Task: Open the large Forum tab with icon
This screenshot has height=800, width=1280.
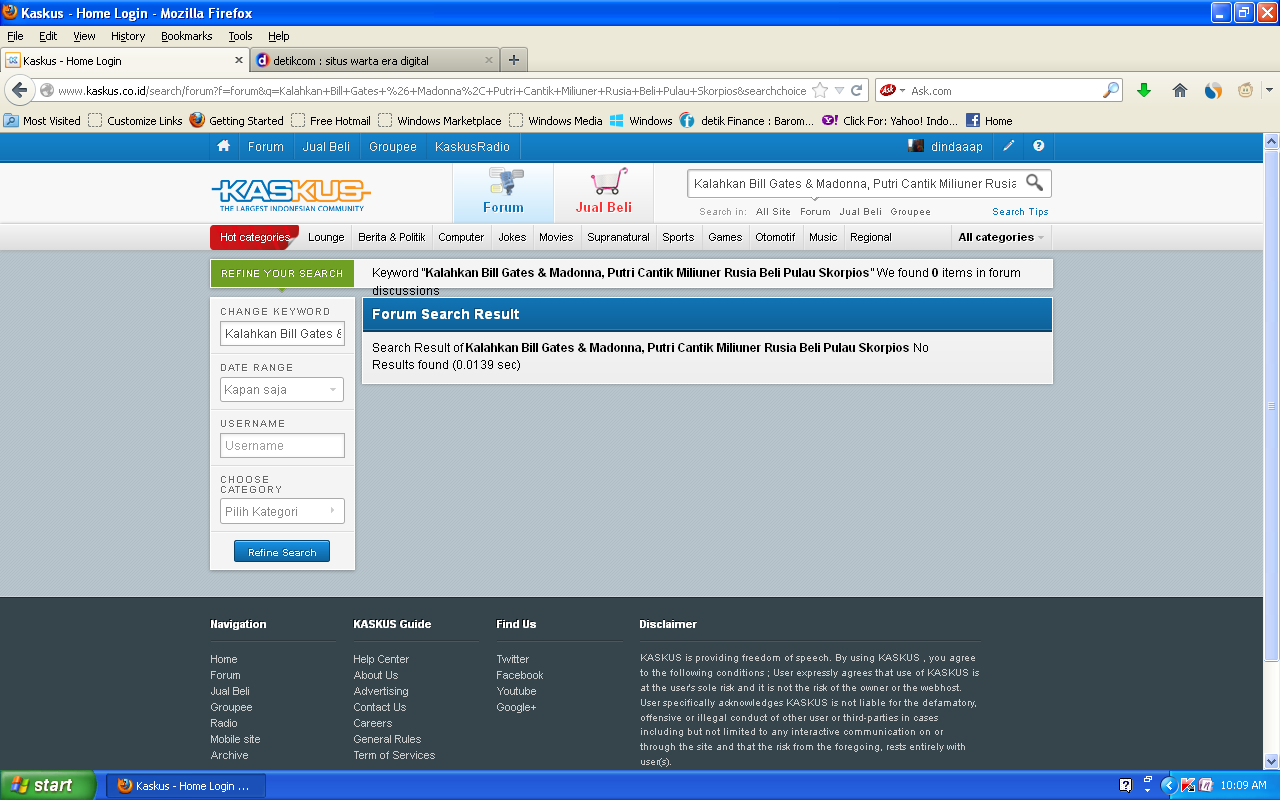Action: tap(503, 192)
